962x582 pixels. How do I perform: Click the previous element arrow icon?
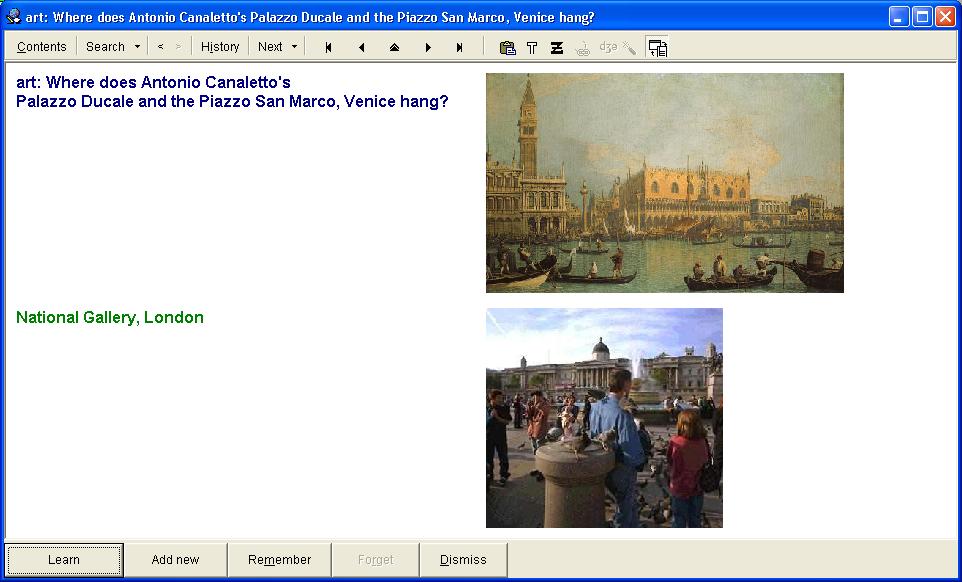pos(361,47)
